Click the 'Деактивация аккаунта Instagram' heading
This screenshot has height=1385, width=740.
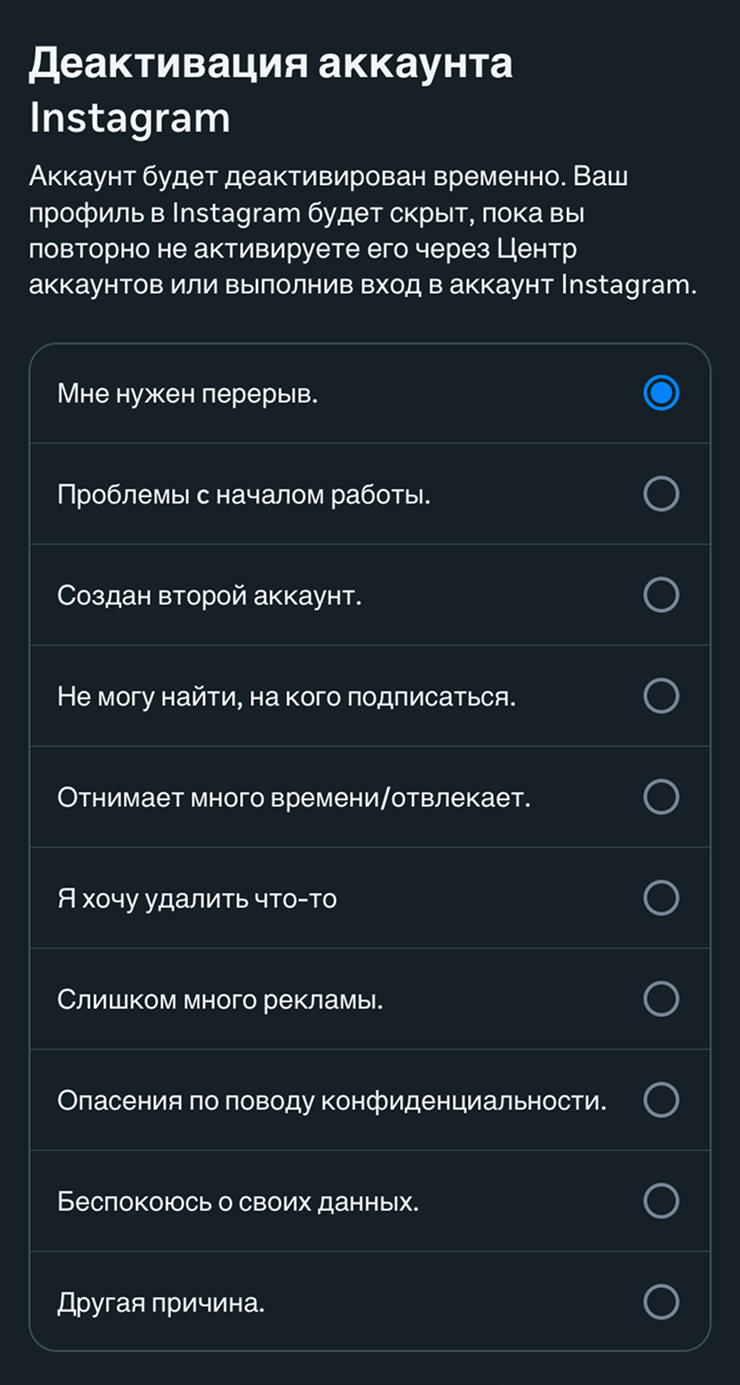270,90
